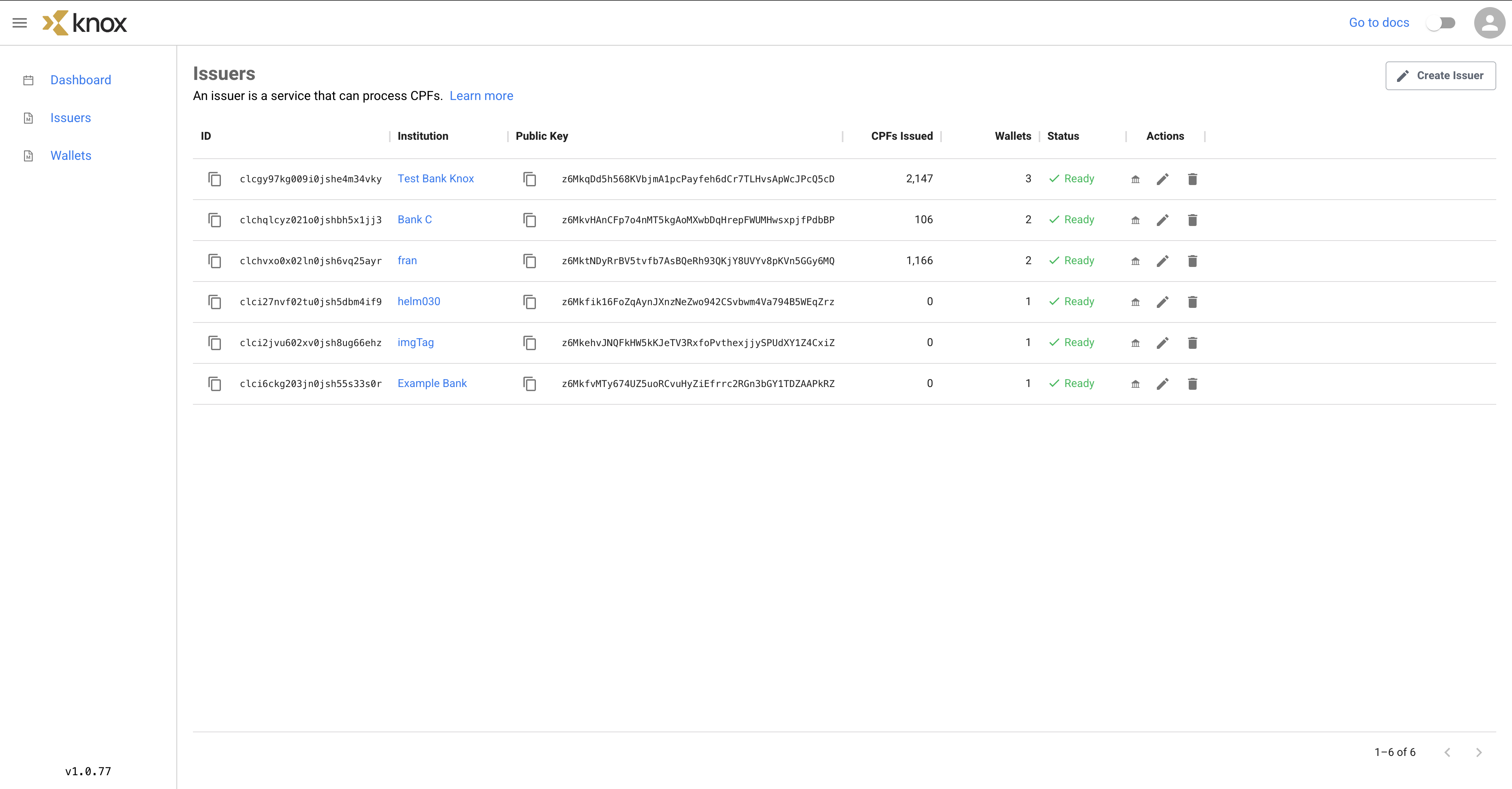Go to the next page of issuers
The image size is (1512, 789).
point(1479,752)
